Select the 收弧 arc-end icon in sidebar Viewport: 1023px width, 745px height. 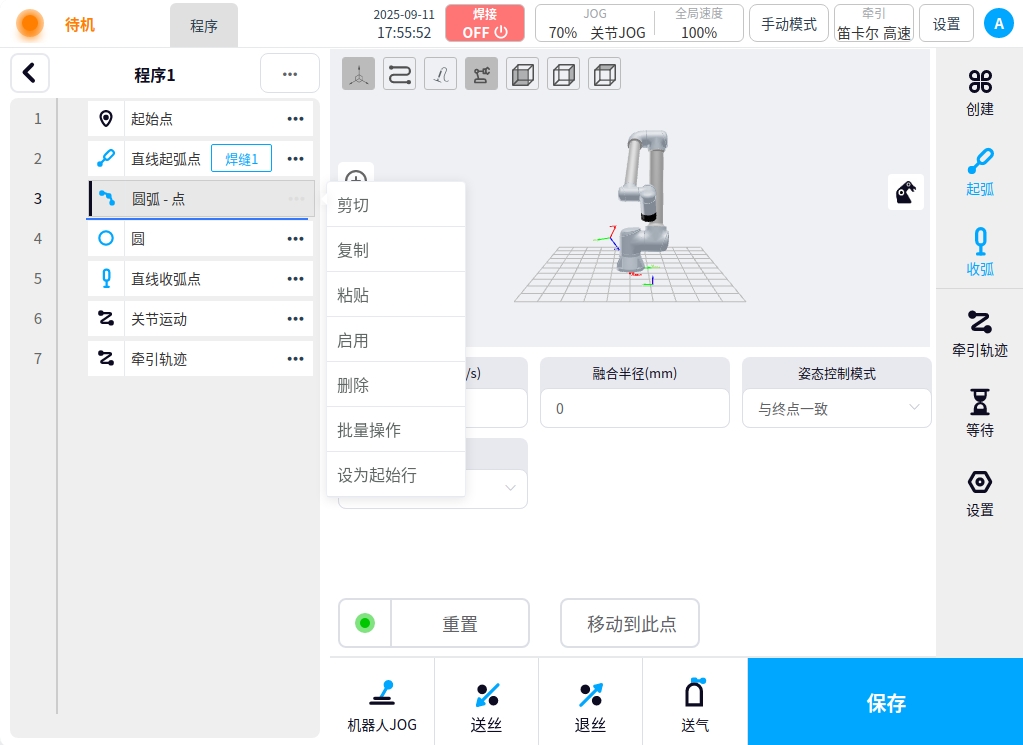[979, 251]
